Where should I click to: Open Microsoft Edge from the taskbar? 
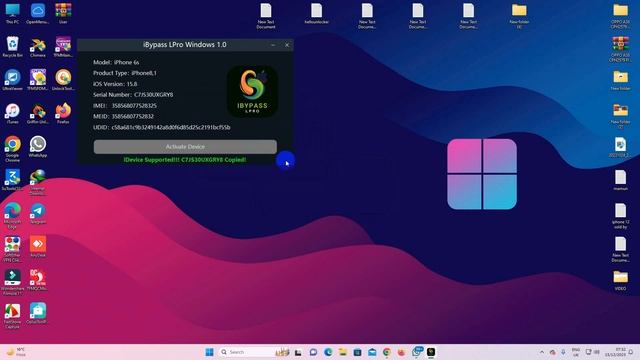tap(328, 352)
